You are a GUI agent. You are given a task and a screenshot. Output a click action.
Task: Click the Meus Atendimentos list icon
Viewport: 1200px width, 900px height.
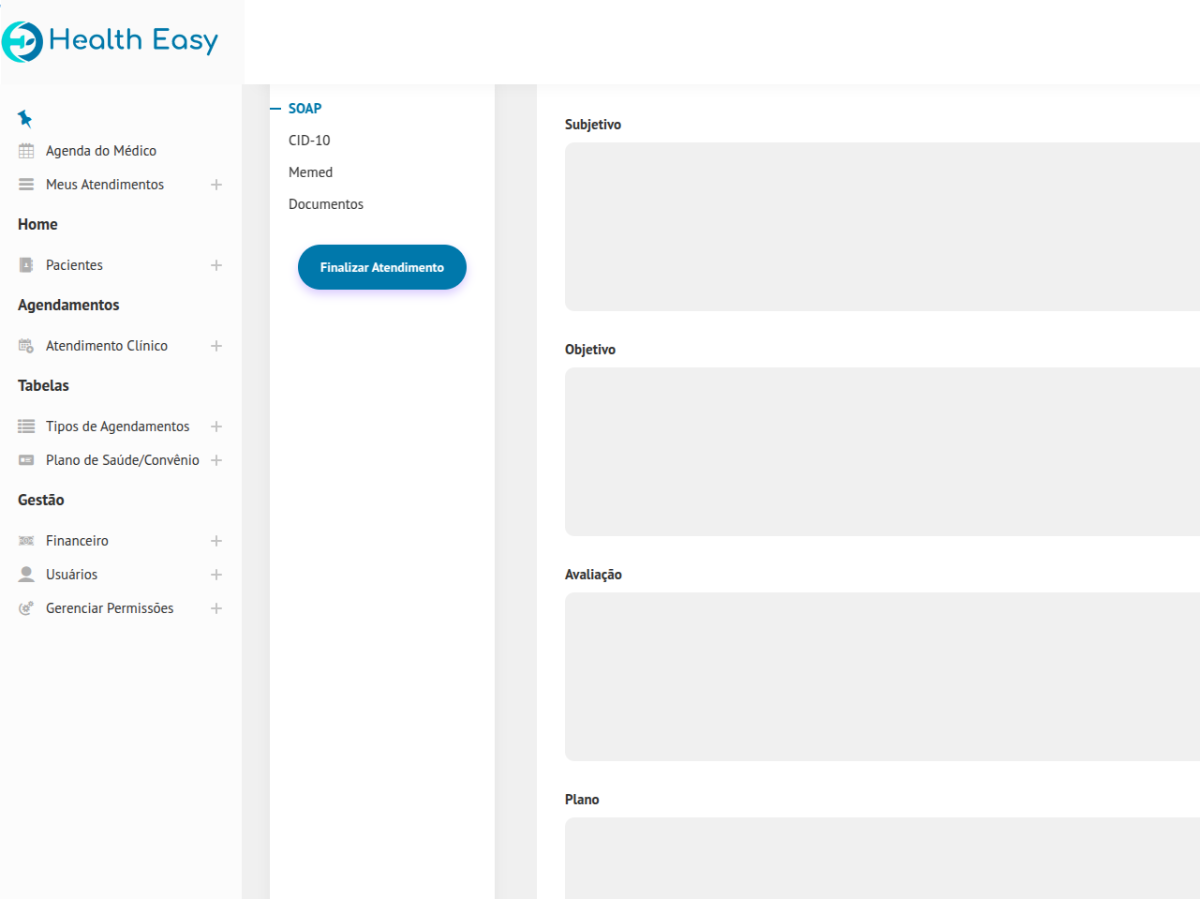click(x=27, y=185)
